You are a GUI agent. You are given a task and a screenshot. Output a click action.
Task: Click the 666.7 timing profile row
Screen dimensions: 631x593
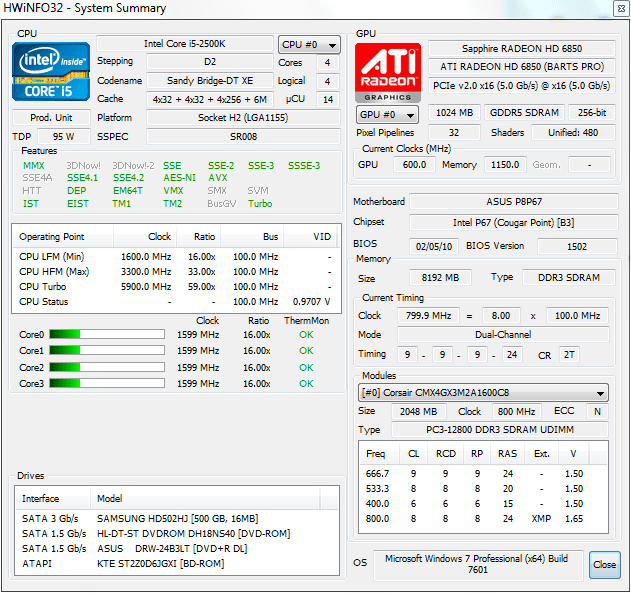click(x=482, y=474)
